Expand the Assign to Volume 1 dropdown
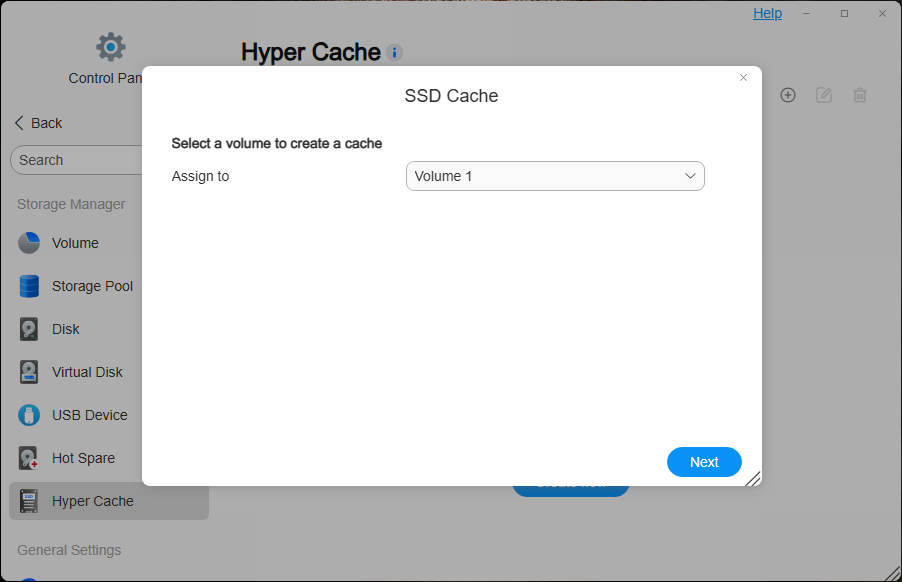Viewport: 902px width, 582px height. [x=555, y=176]
